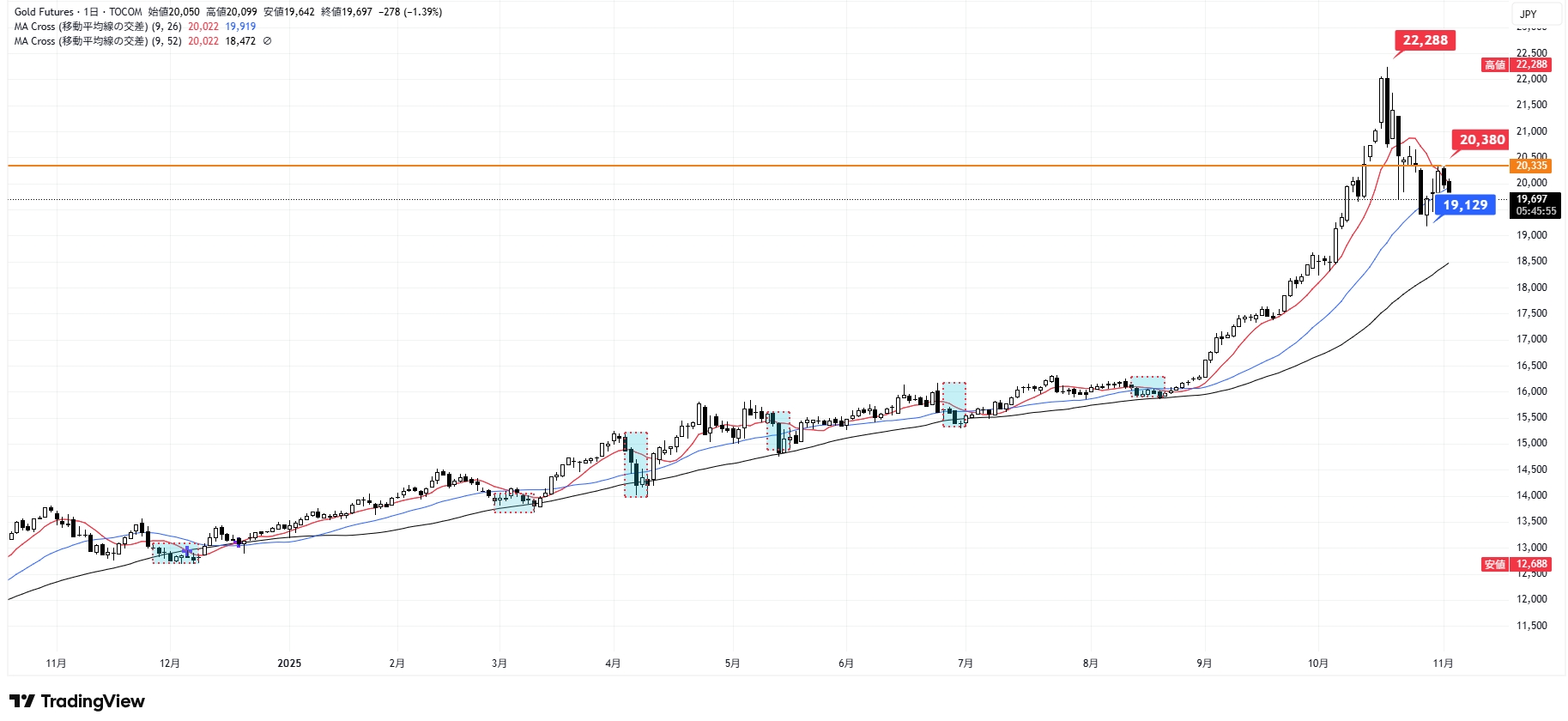Viewport: 1568px width, 721px height.
Task: Select the highlighted rectangle in March
Action: pyautogui.click(x=514, y=502)
